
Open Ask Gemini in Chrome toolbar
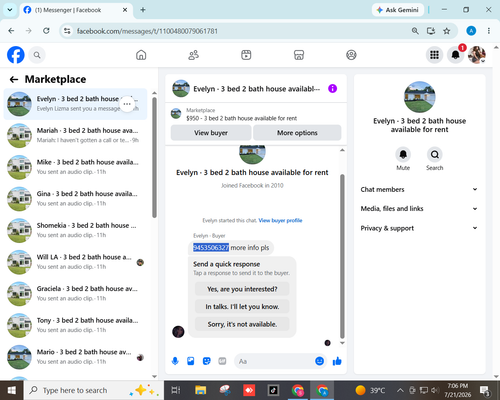pos(398,10)
